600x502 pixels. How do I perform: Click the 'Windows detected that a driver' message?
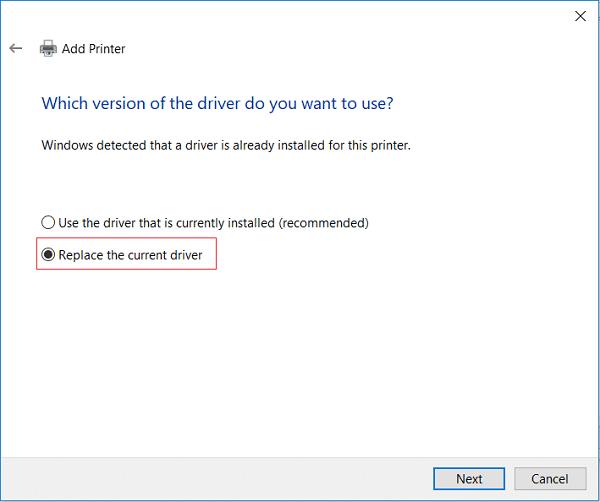(226, 145)
